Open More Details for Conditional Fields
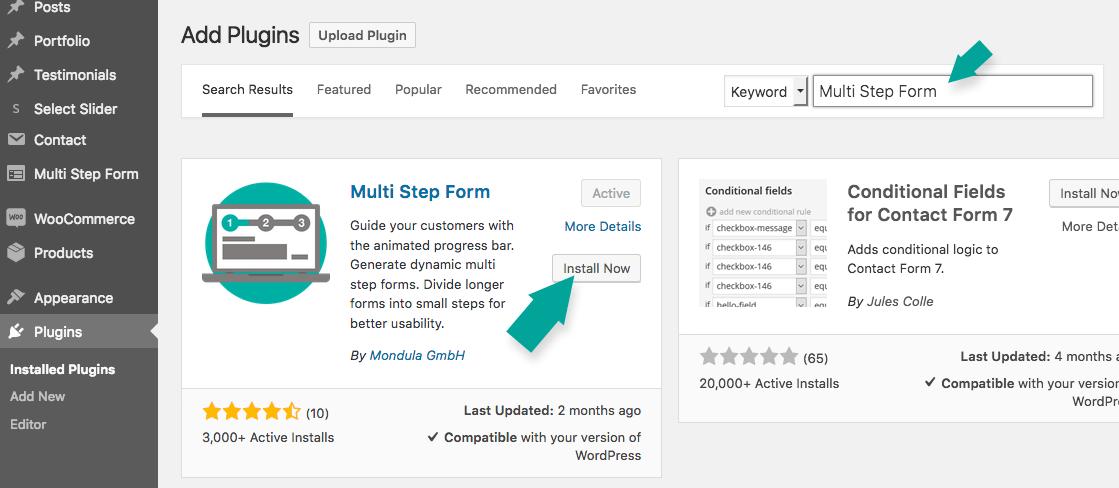This screenshot has width=1119, height=488. 1090,226
